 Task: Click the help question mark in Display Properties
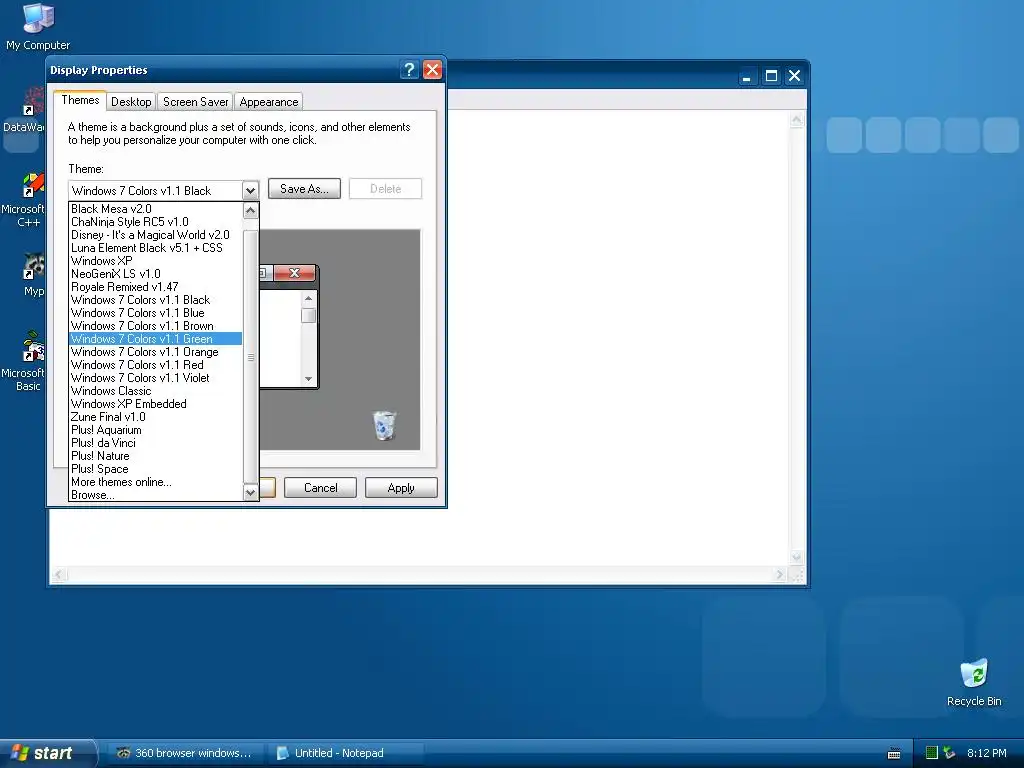click(409, 70)
